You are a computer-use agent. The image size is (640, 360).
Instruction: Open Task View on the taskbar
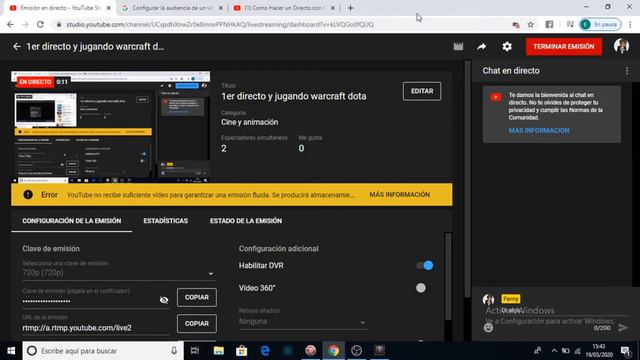coord(195,351)
